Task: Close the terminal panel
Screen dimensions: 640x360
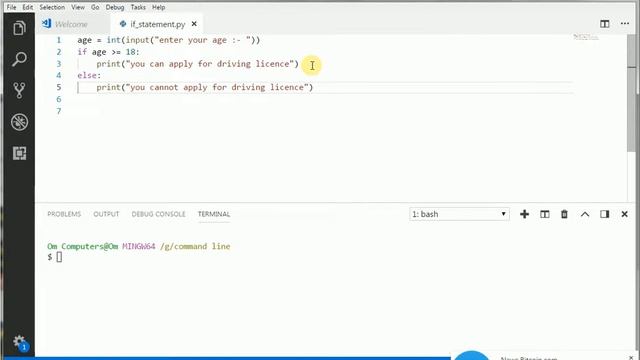Action: (624, 214)
